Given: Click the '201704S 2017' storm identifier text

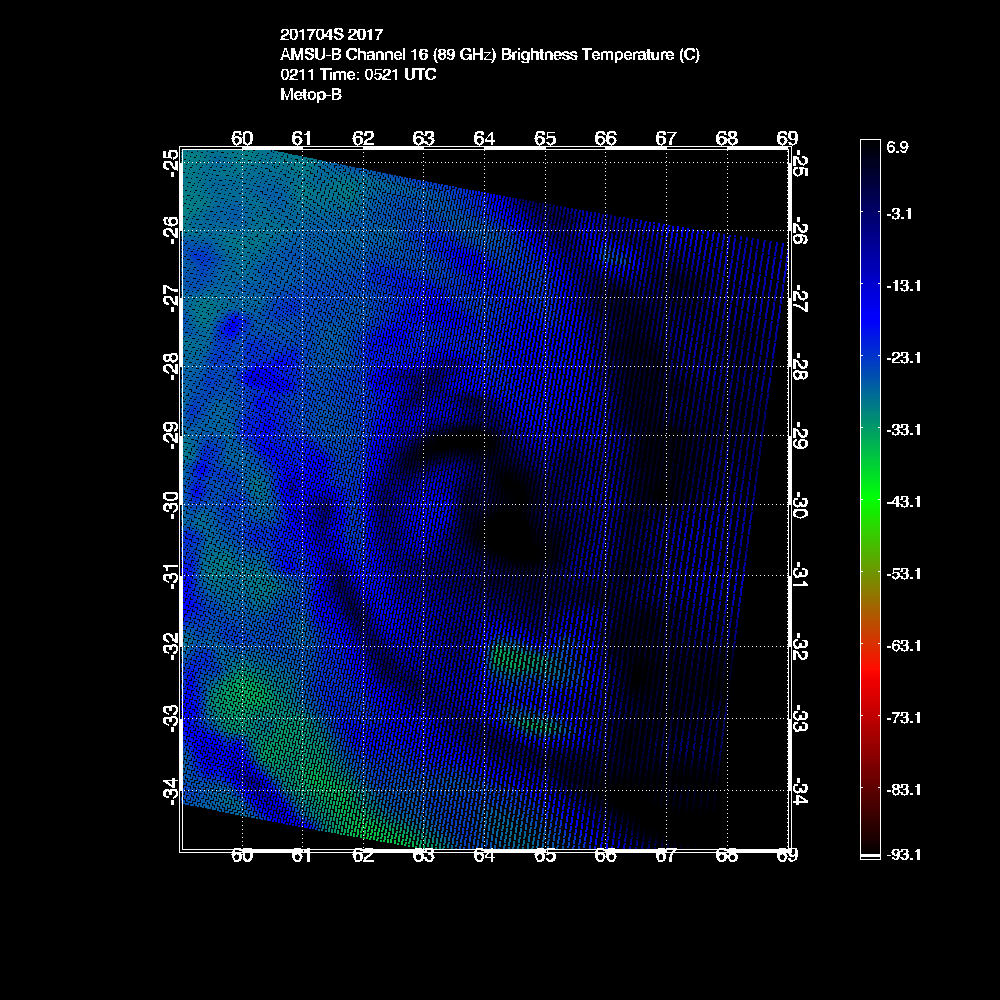Looking at the screenshot, I should (x=331, y=37).
